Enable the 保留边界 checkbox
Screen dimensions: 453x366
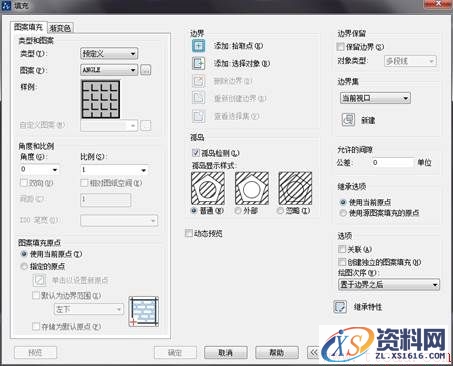click(340, 47)
